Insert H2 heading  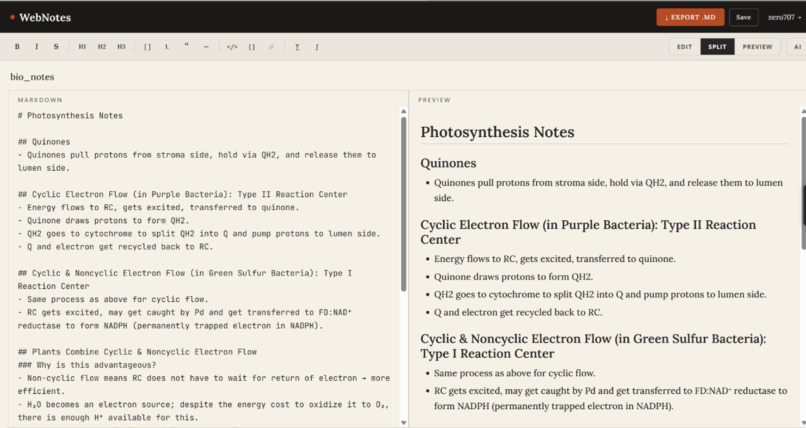pos(102,47)
